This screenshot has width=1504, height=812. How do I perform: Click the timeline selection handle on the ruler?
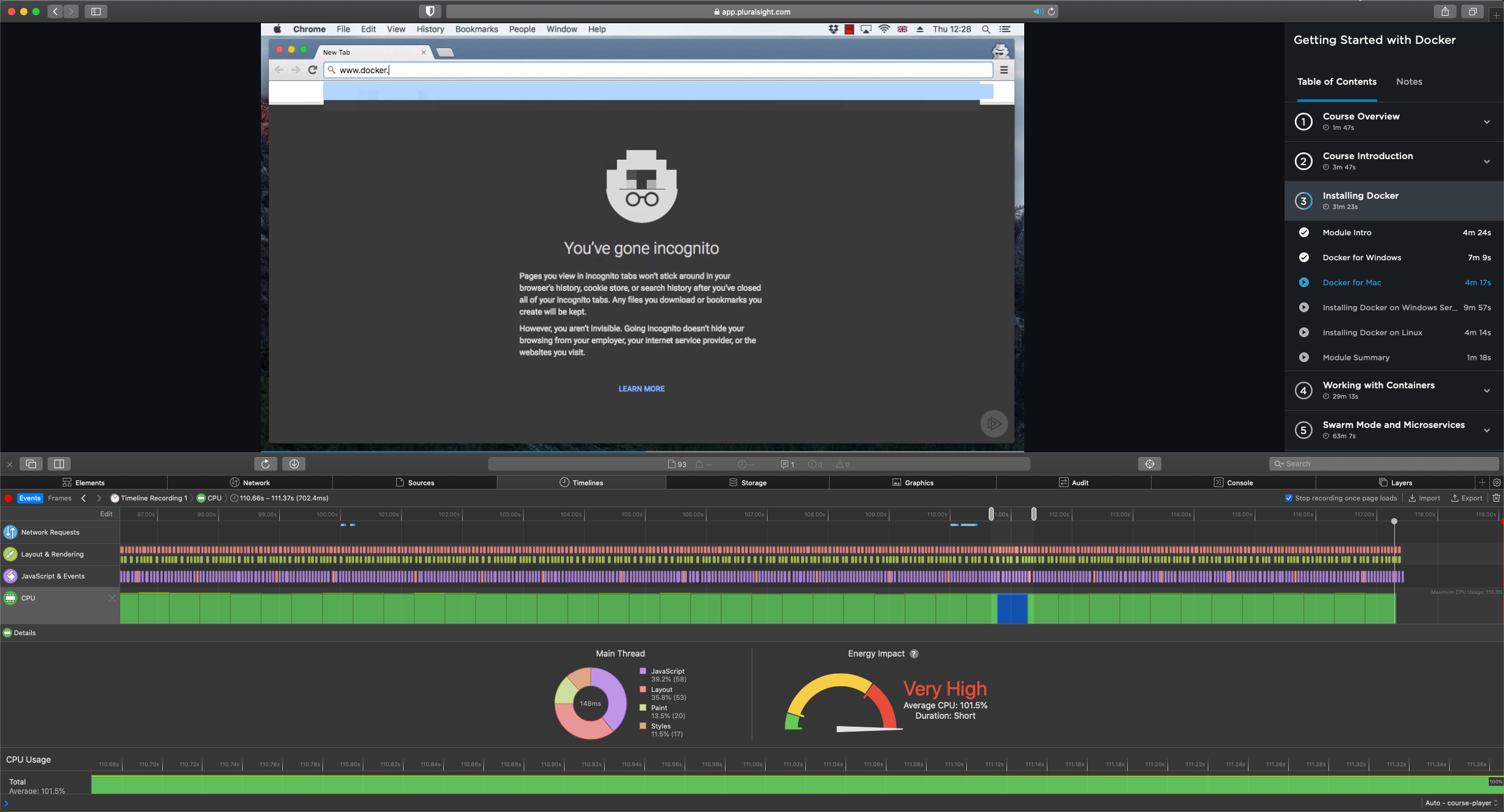(x=993, y=514)
